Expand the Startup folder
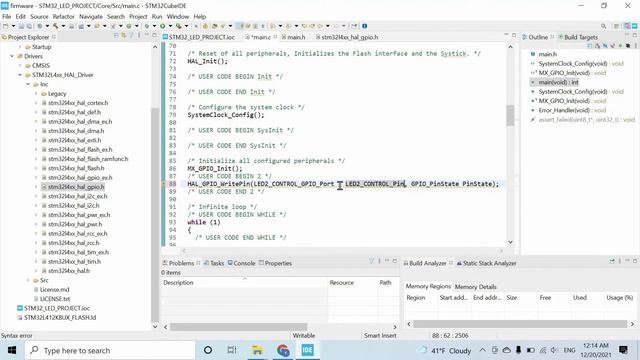Screen dimensions: 640x360 pos(20,47)
